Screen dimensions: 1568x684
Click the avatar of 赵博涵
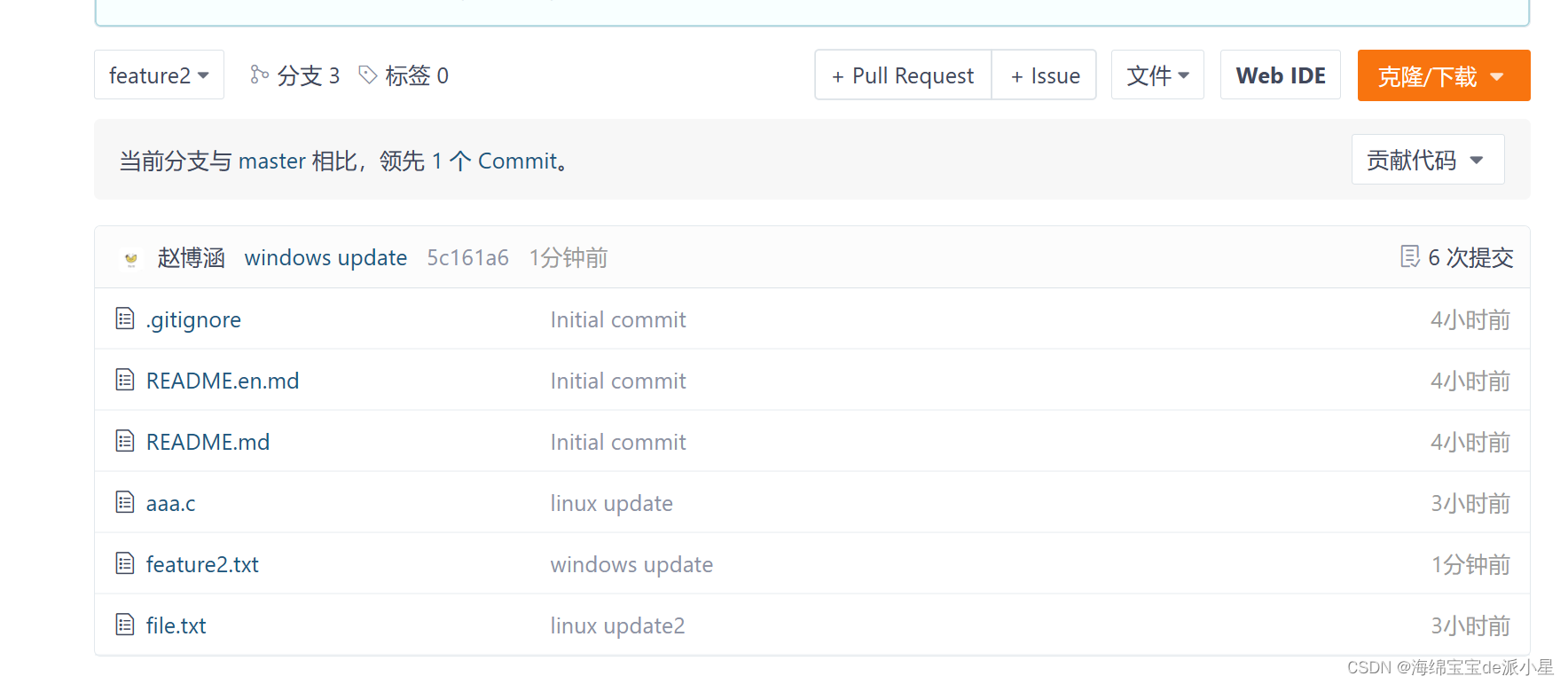click(131, 258)
